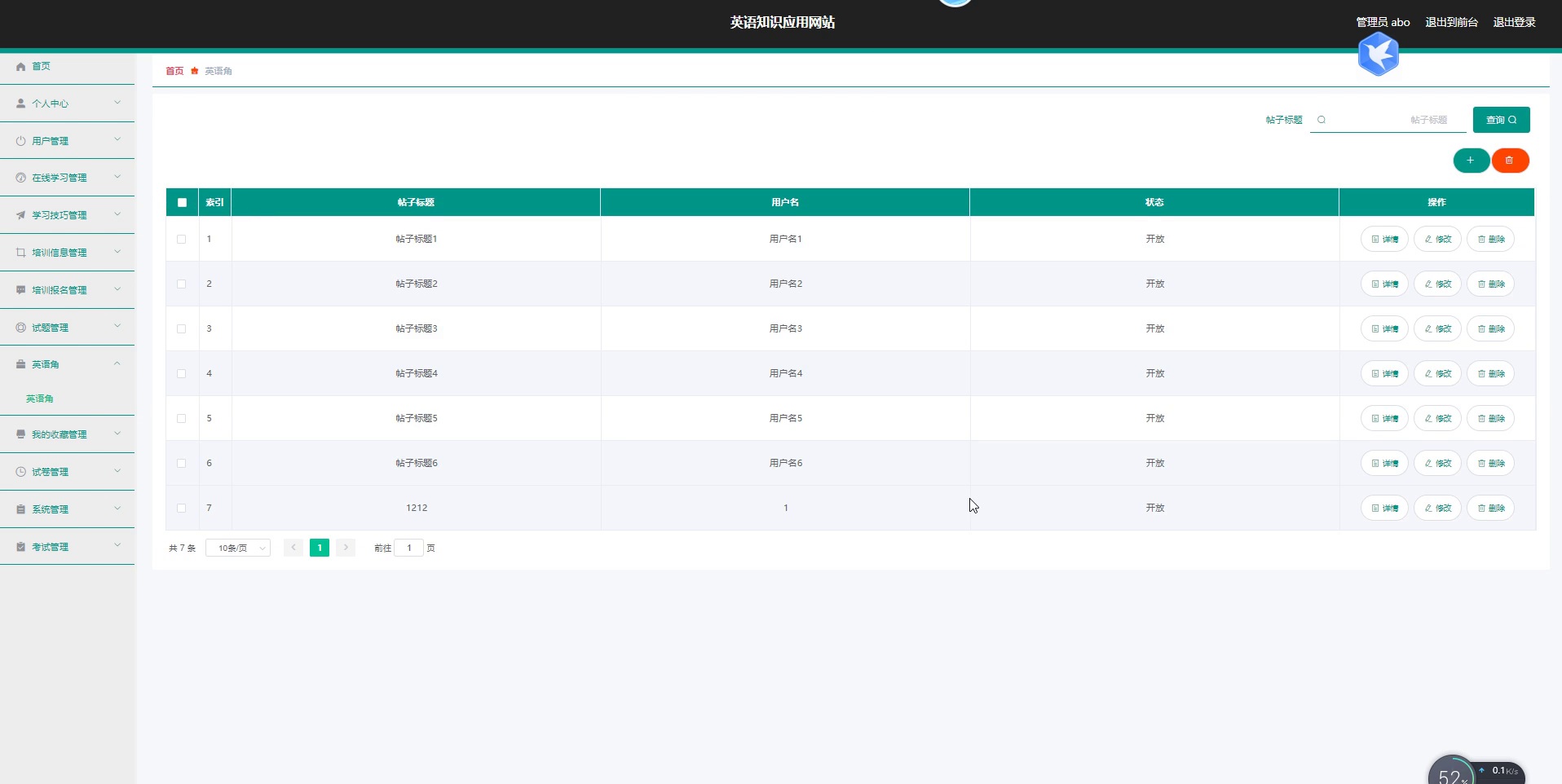Image resolution: width=1562 pixels, height=784 pixels.
Task: Open the 考试管理 menu label
Action: 51,547
